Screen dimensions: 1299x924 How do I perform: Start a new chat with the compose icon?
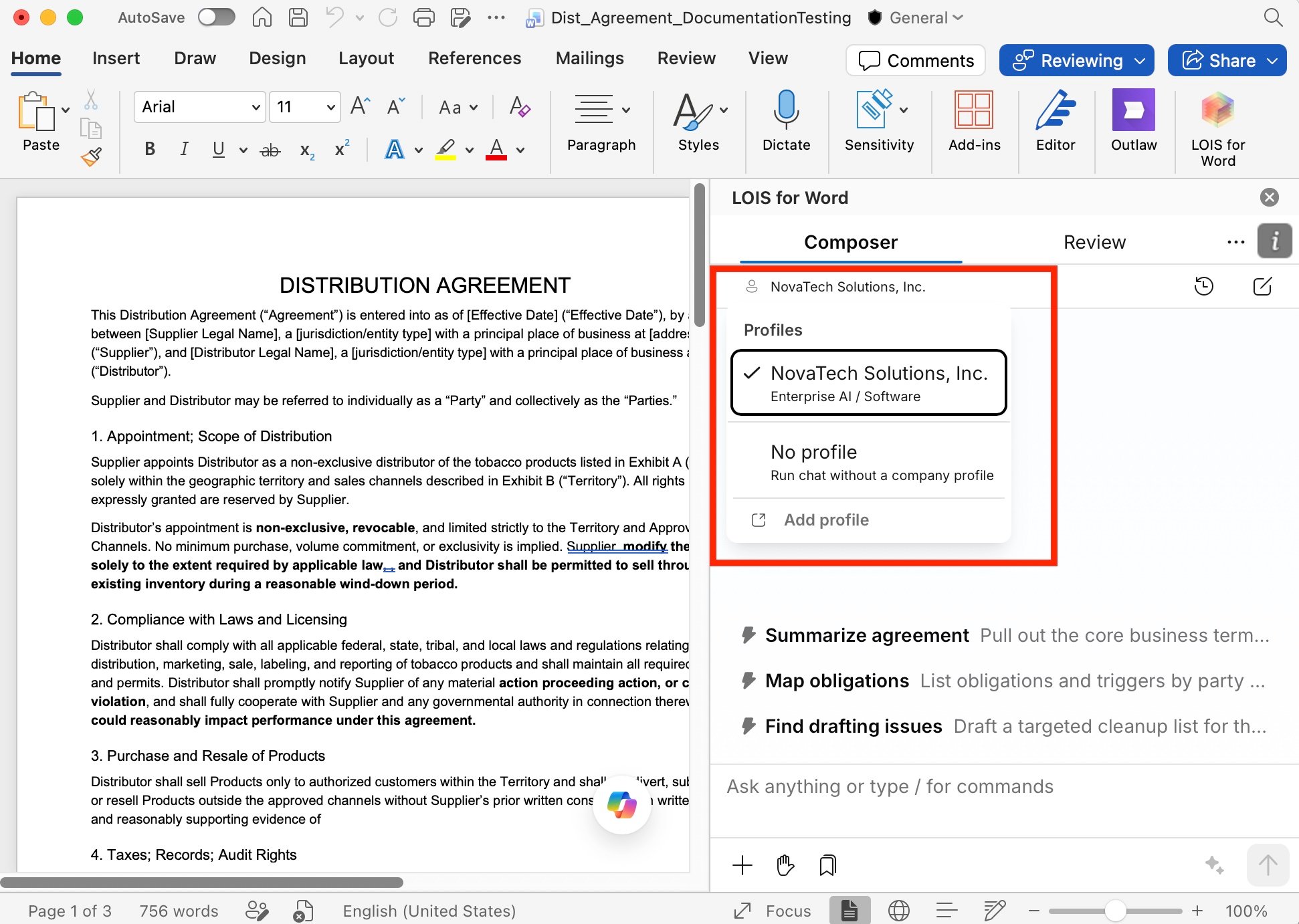[1263, 286]
